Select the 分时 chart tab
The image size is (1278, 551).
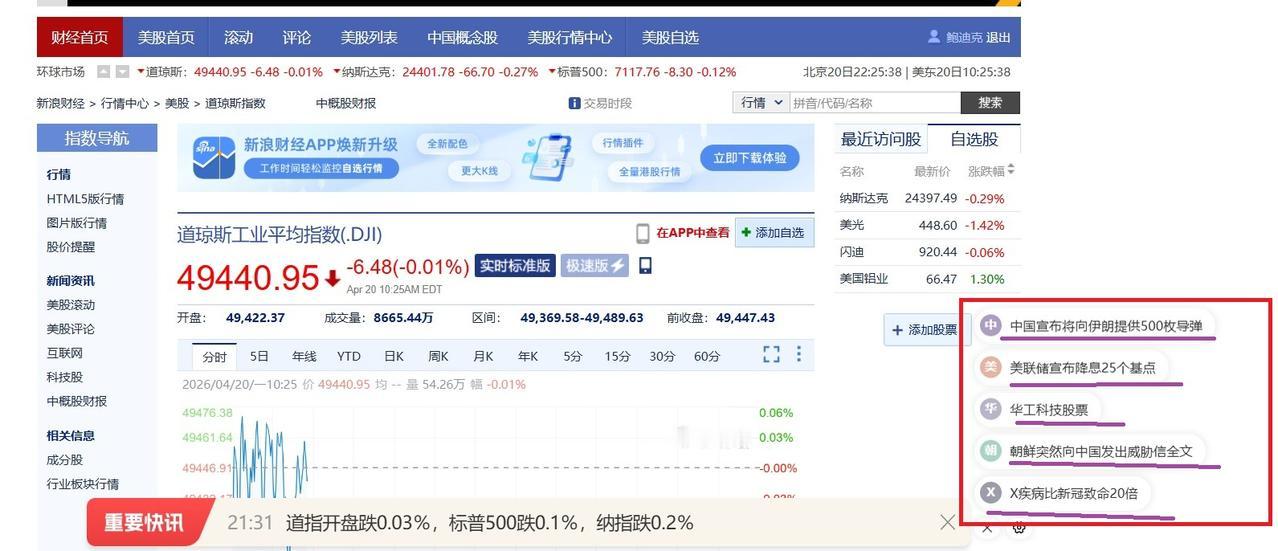click(x=214, y=356)
